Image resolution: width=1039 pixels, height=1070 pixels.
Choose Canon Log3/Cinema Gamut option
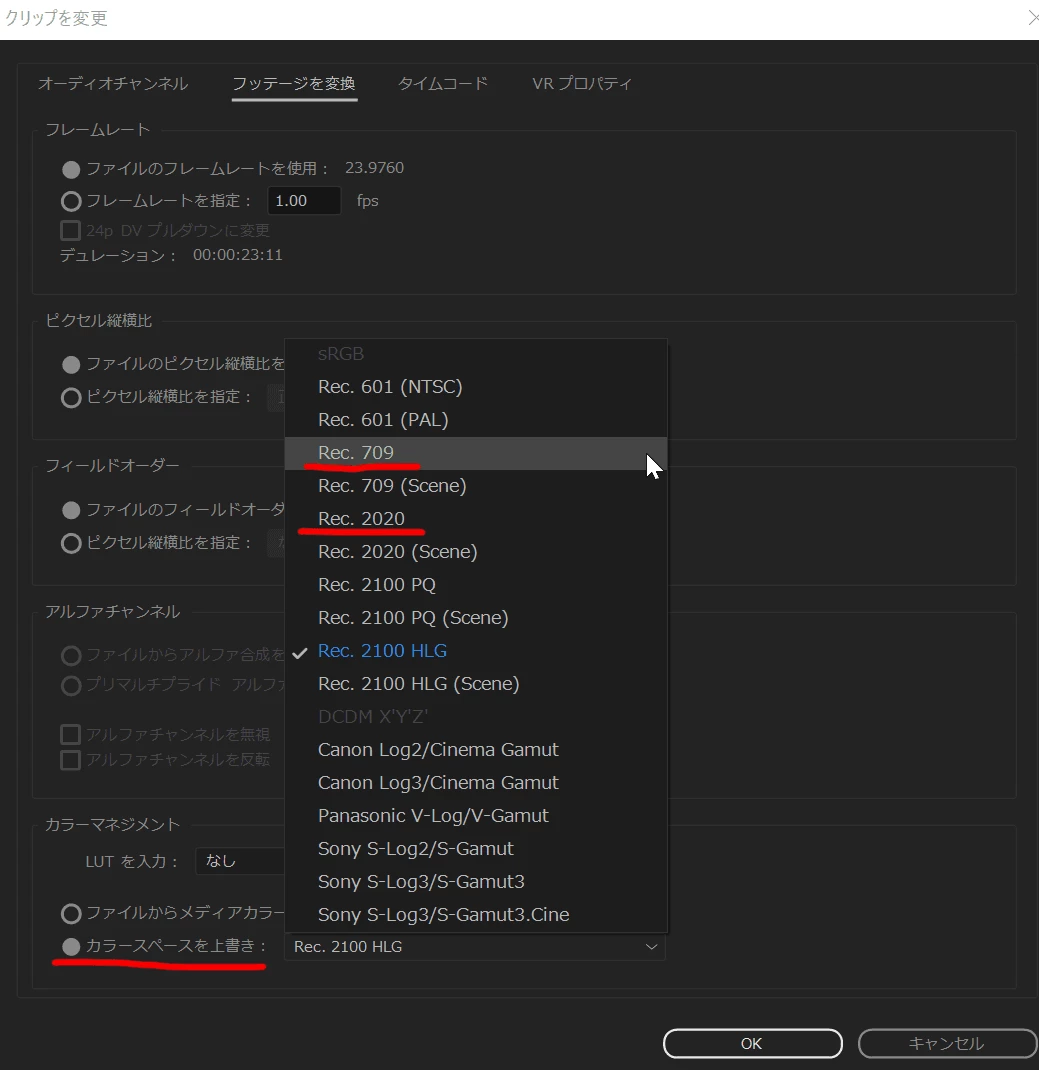click(x=476, y=783)
